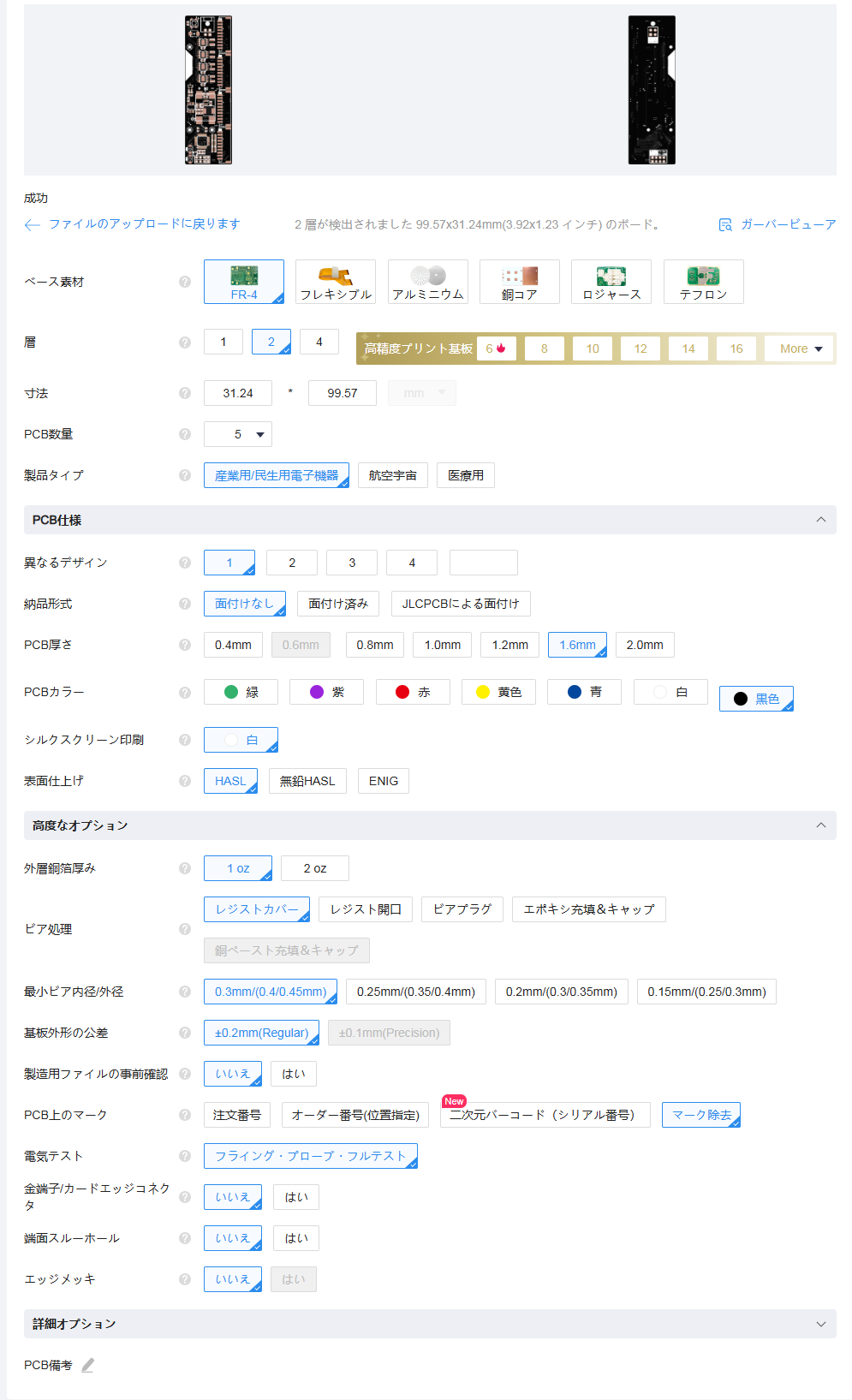Click the 31.24 dimension input field
Screen dimensions: 852x1400
click(x=238, y=393)
